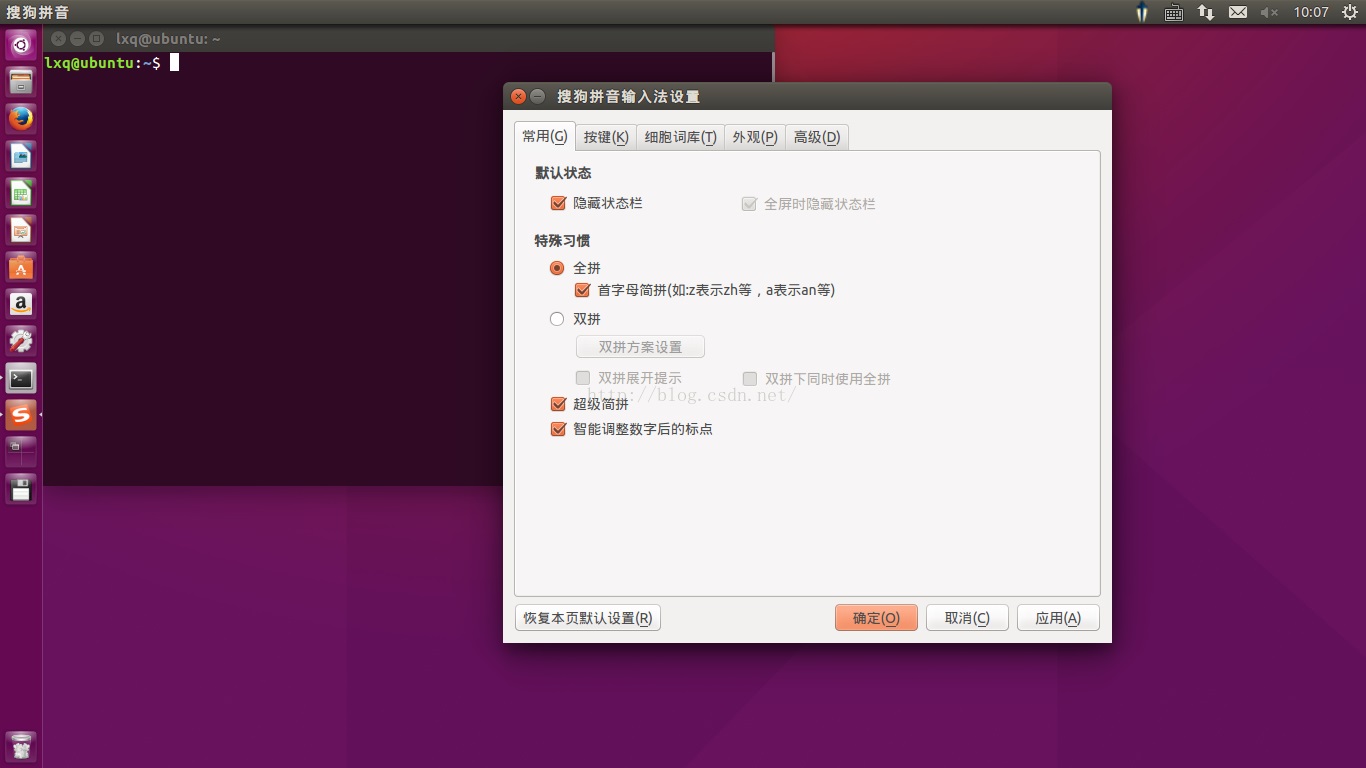Click the 应用(A) apply button
Viewport: 1366px width, 768px height.
coord(1058,618)
